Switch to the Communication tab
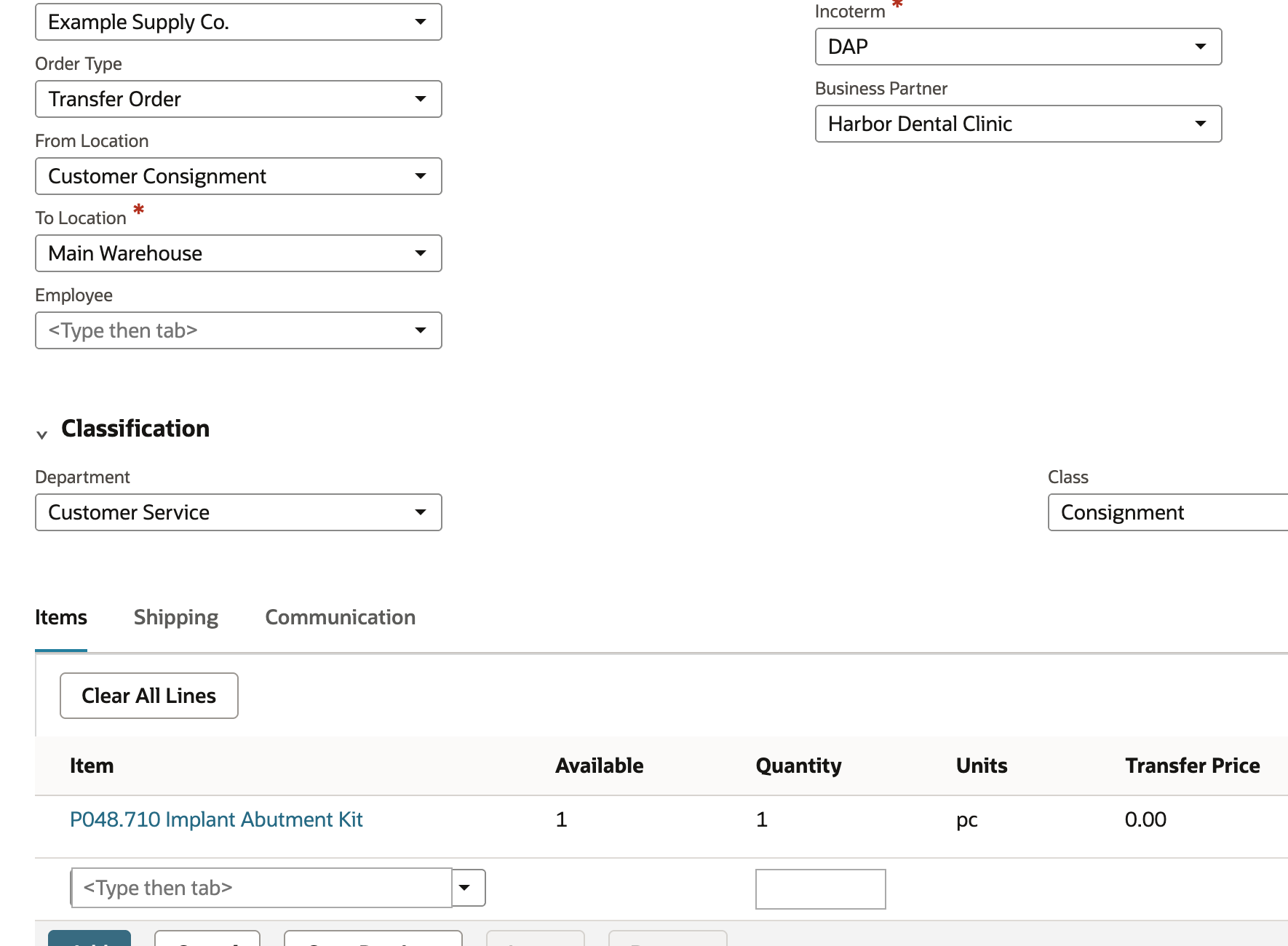 click(x=341, y=617)
